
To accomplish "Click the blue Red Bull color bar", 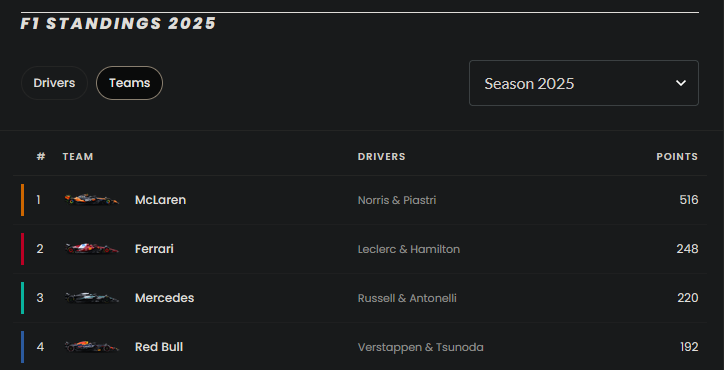I will pos(22,346).
